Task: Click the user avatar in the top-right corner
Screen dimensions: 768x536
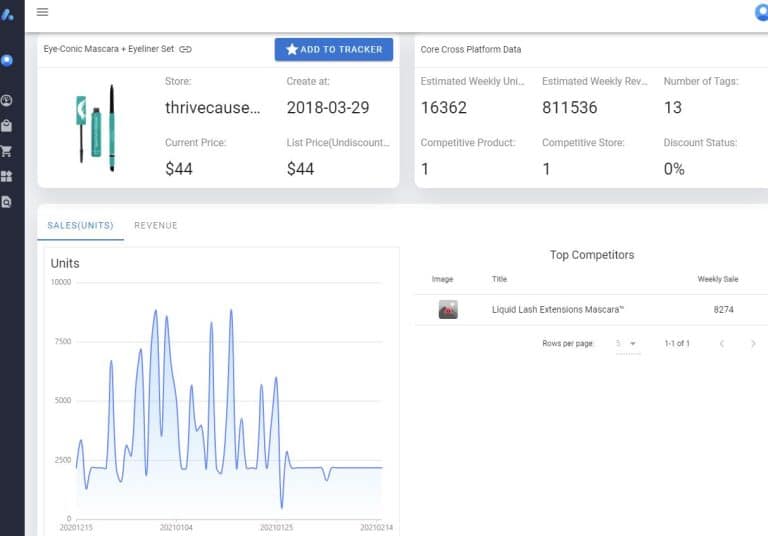Action: 761,13
